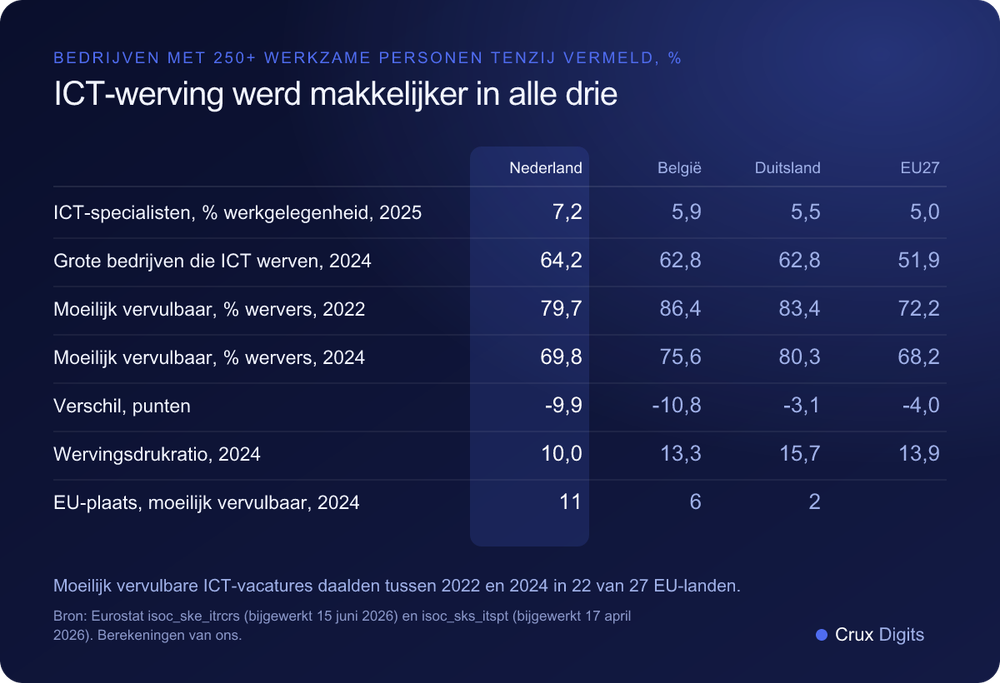Click EU27 Wervingsdrukratio value 13,9
Image resolution: width=1000 pixels, height=683 pixels.
click(x=919, y=453)
